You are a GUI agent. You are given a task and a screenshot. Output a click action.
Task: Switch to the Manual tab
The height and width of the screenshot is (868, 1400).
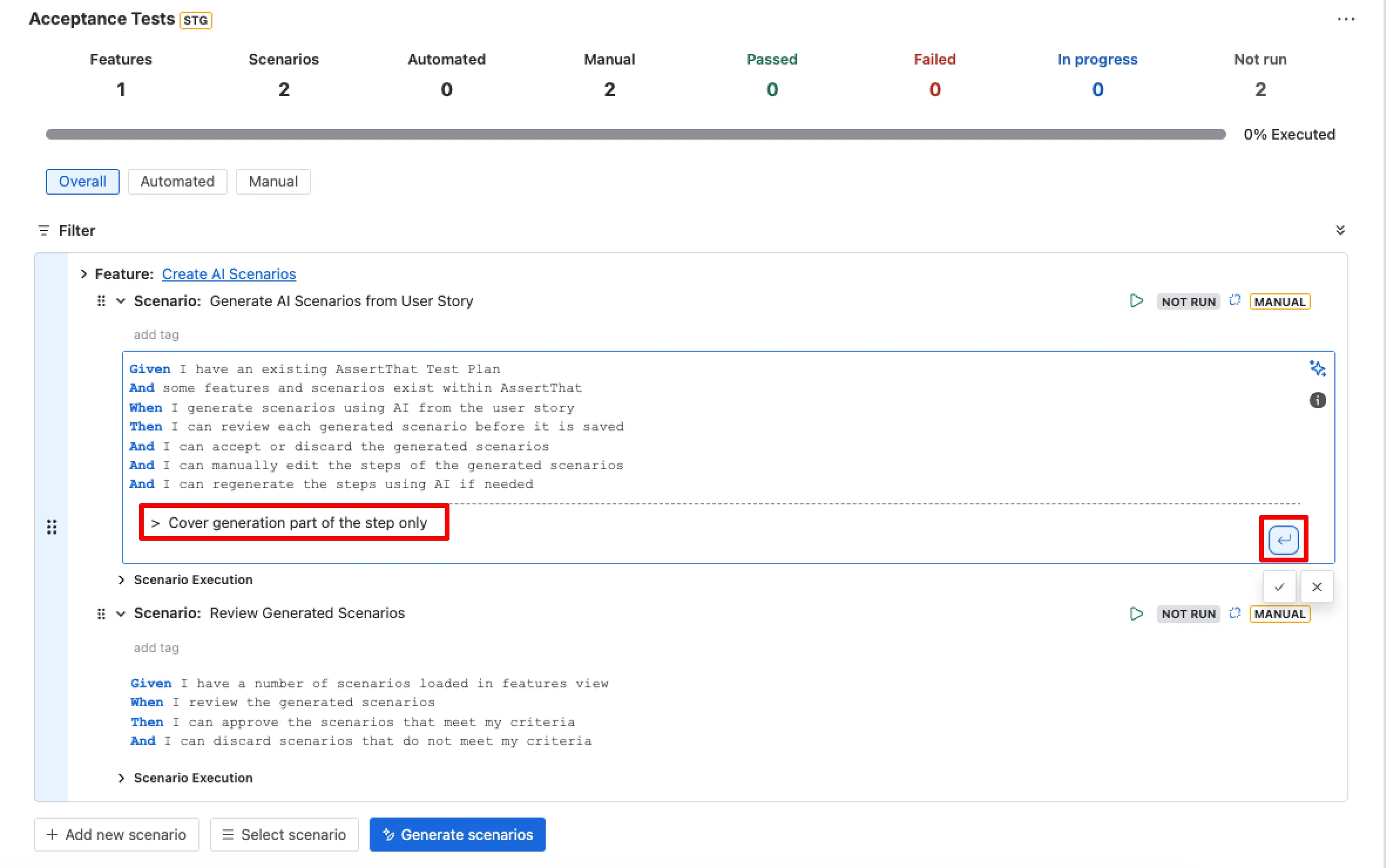point(273,181)
